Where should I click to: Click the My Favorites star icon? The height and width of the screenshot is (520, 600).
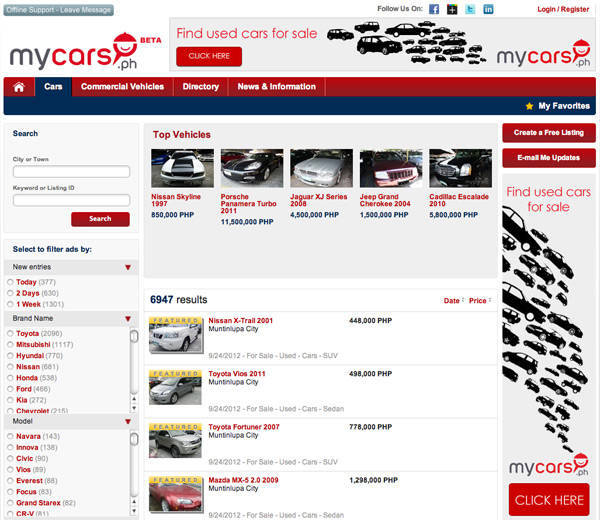click(x=530, y=106)
